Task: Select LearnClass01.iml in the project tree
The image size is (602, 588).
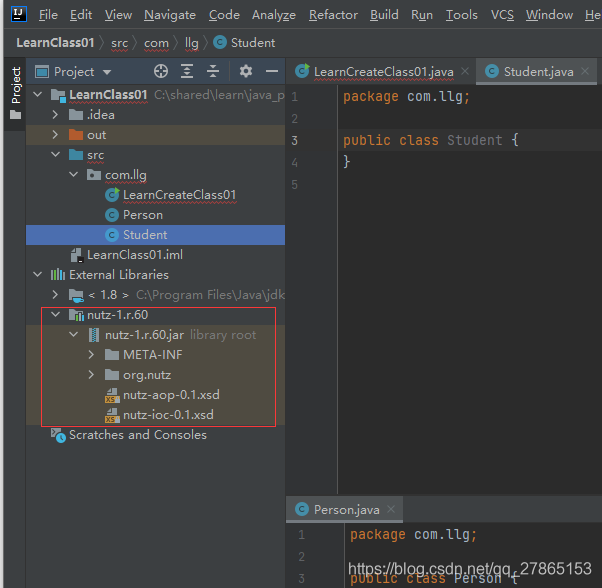Action: (134, 255)
